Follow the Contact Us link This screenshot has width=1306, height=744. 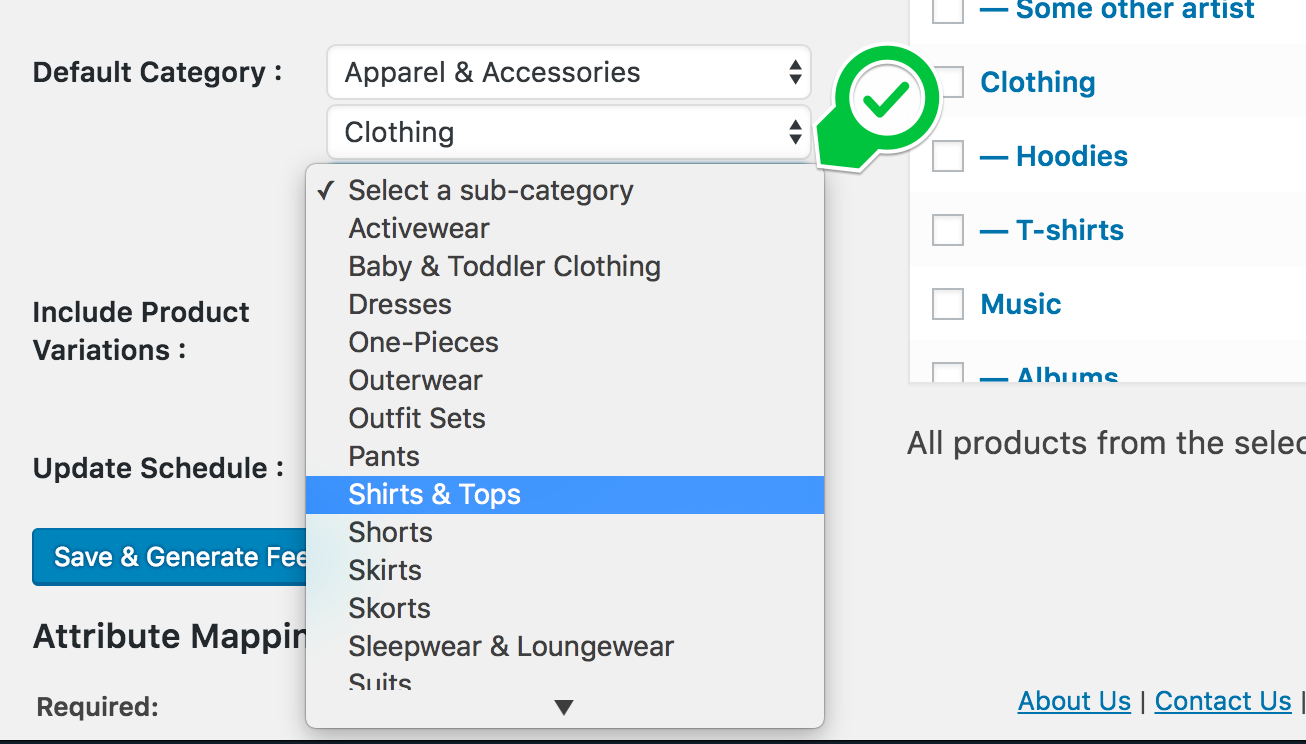coord(1223,701)
